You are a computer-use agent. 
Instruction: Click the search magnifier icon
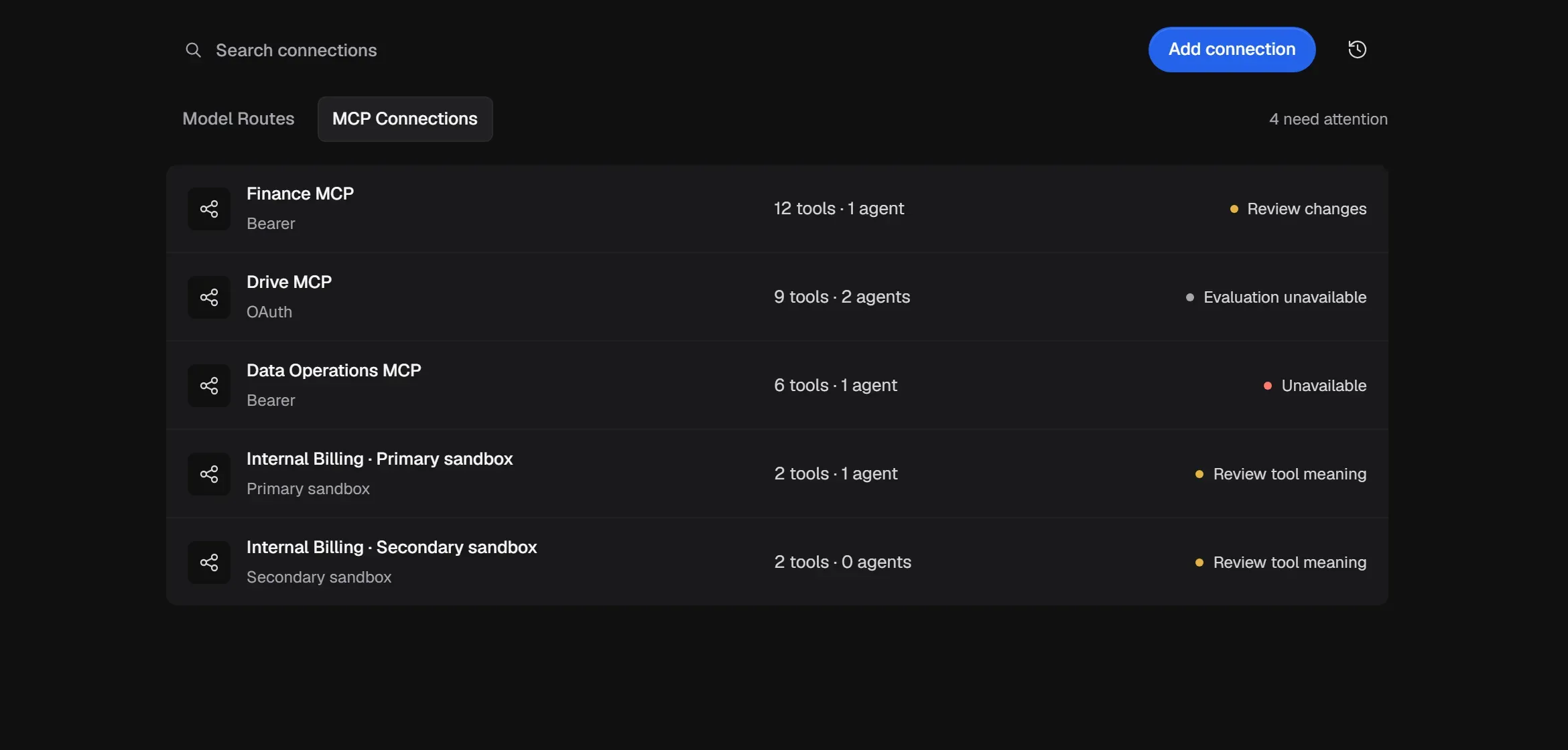click(x=193, y=50)
